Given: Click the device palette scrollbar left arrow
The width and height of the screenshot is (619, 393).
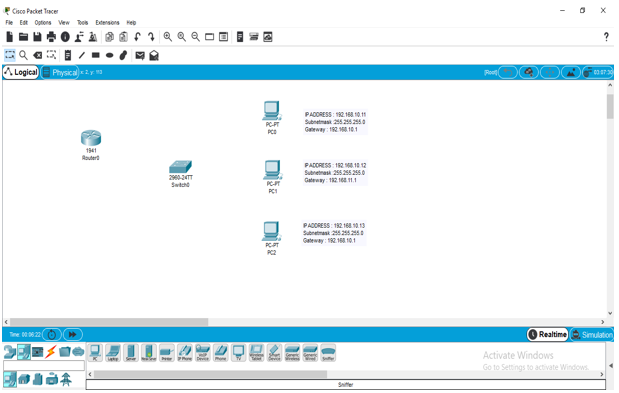Looking at the screenshot, I should (x=90, y=374).
